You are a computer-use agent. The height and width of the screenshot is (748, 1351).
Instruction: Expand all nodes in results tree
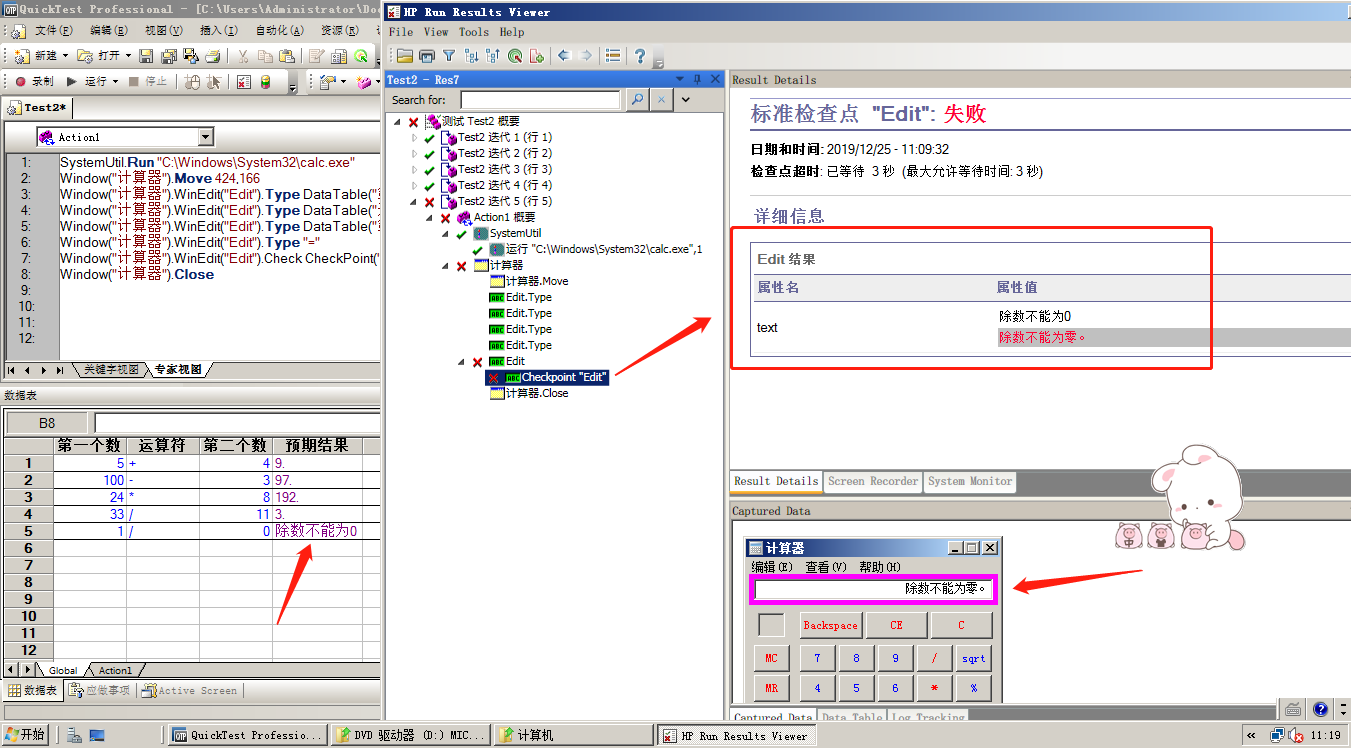(471, 56)
